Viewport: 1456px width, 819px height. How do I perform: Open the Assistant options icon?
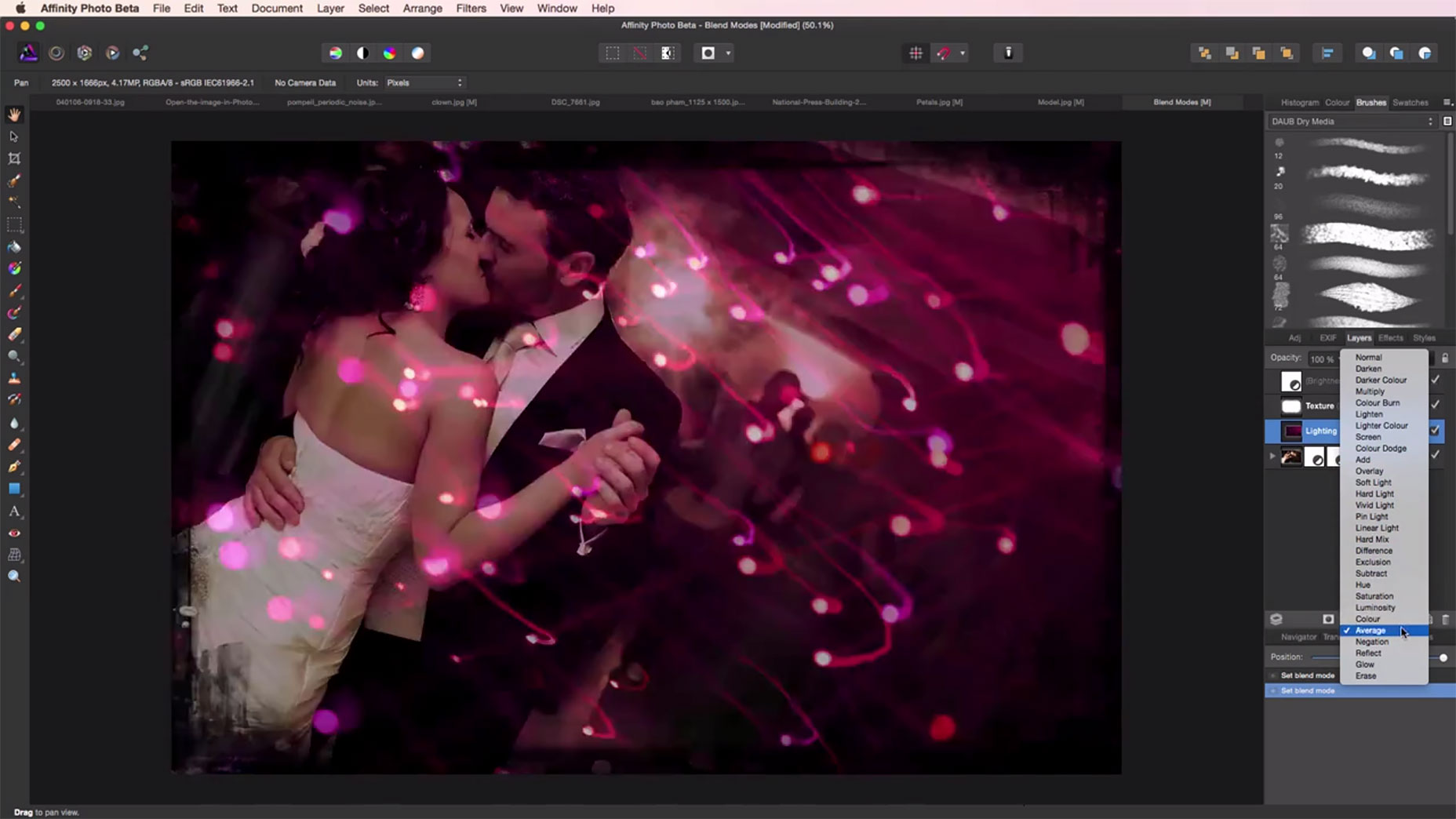(x=1008, y=53)
